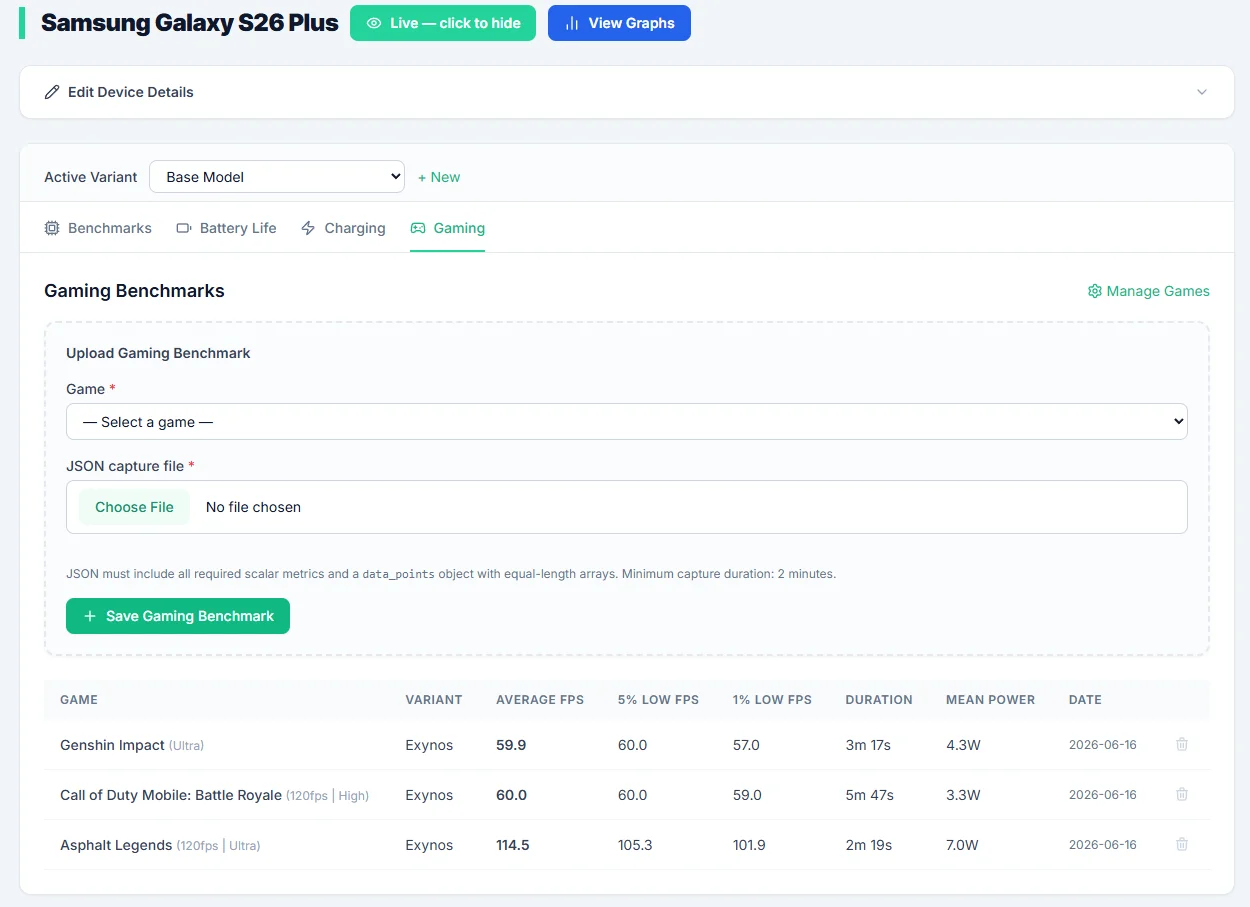1250x907 pixels.
Task: Click the Variant column header
Action: pos(434,700)
